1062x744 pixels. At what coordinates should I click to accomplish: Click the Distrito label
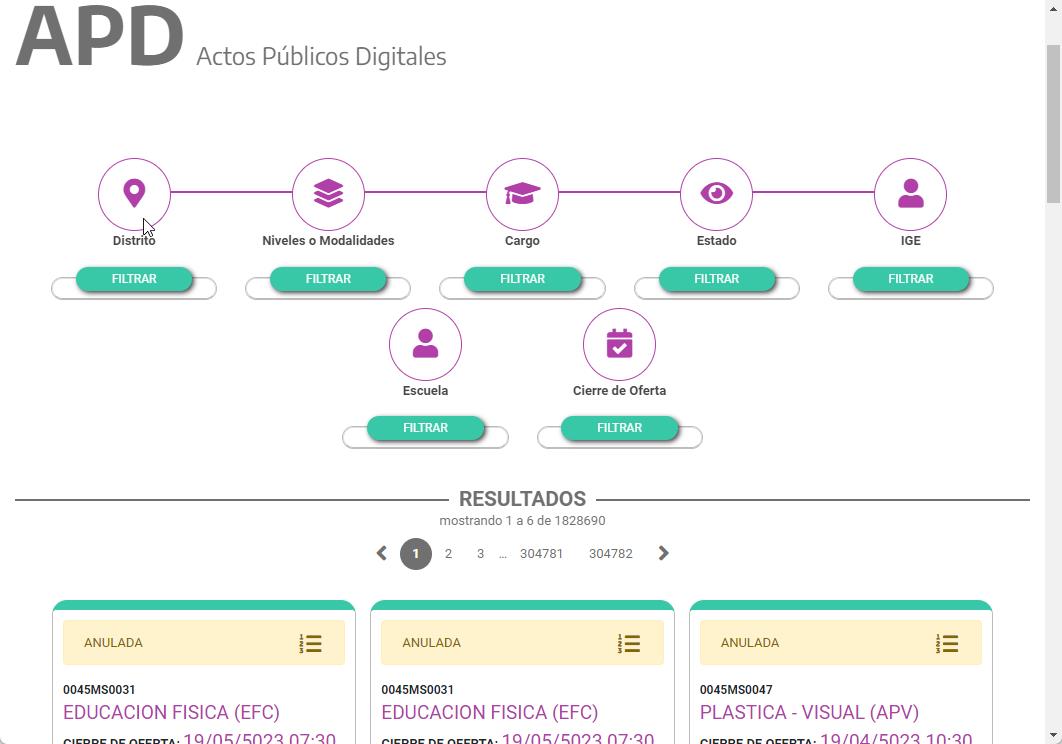134,241
